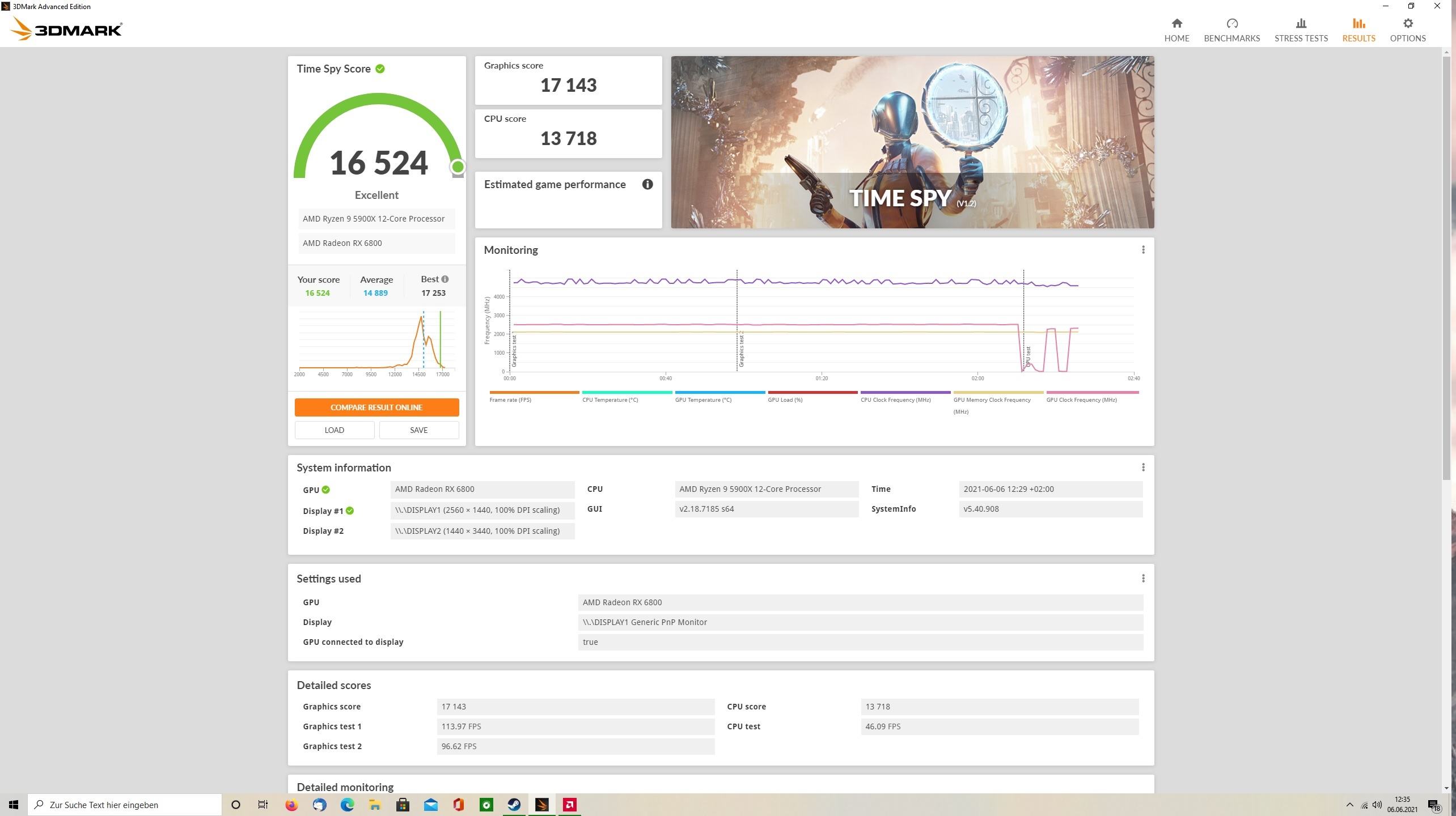Click the Graphics score card value 17 143
Screen dimensions: 1456x816
pos(568,85)
